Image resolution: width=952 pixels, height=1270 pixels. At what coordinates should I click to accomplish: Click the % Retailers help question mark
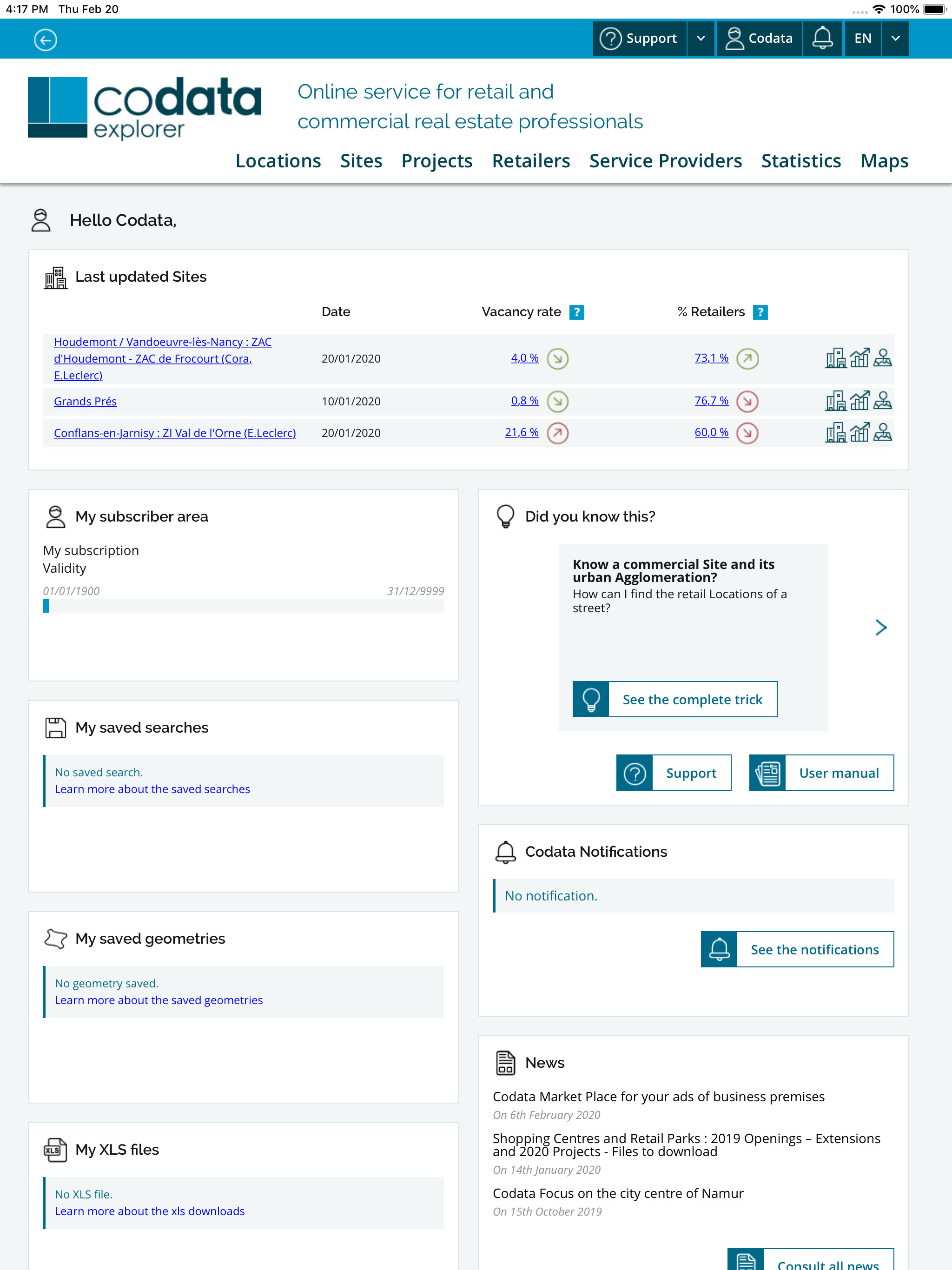click(760, 312)
